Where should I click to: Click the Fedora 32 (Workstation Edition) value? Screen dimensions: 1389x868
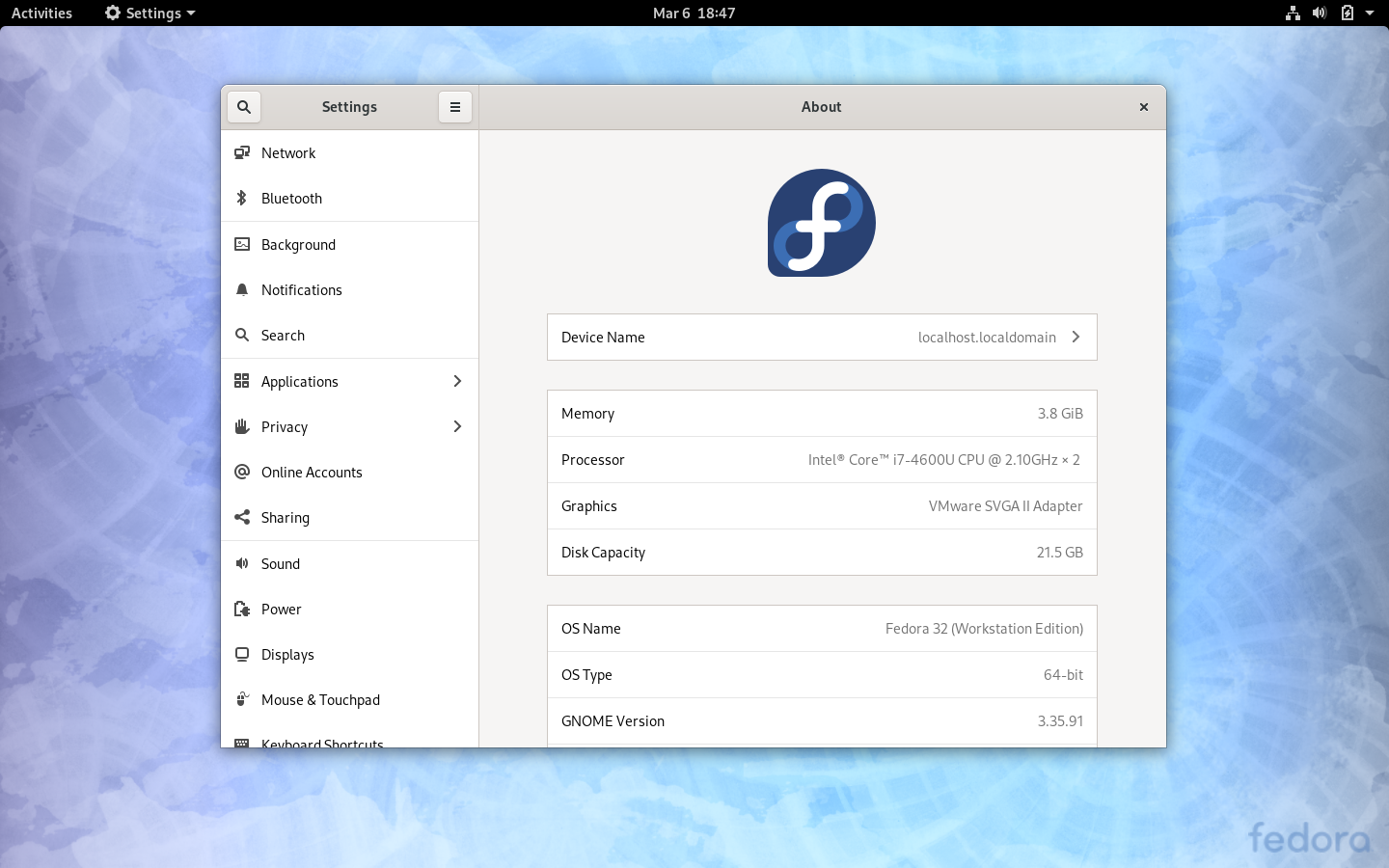click(x=984, y=629)
